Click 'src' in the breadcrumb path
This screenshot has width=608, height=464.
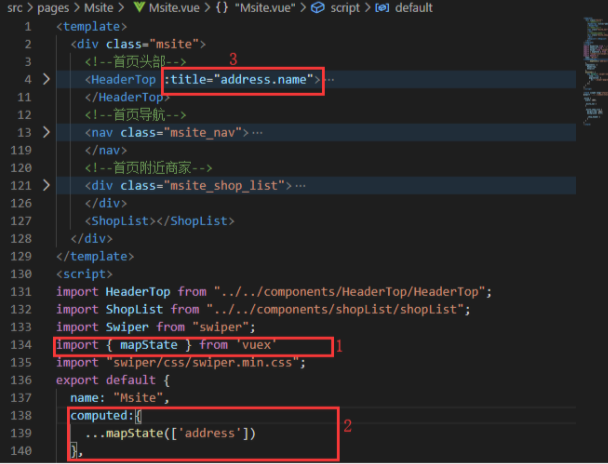pos(15,7)
